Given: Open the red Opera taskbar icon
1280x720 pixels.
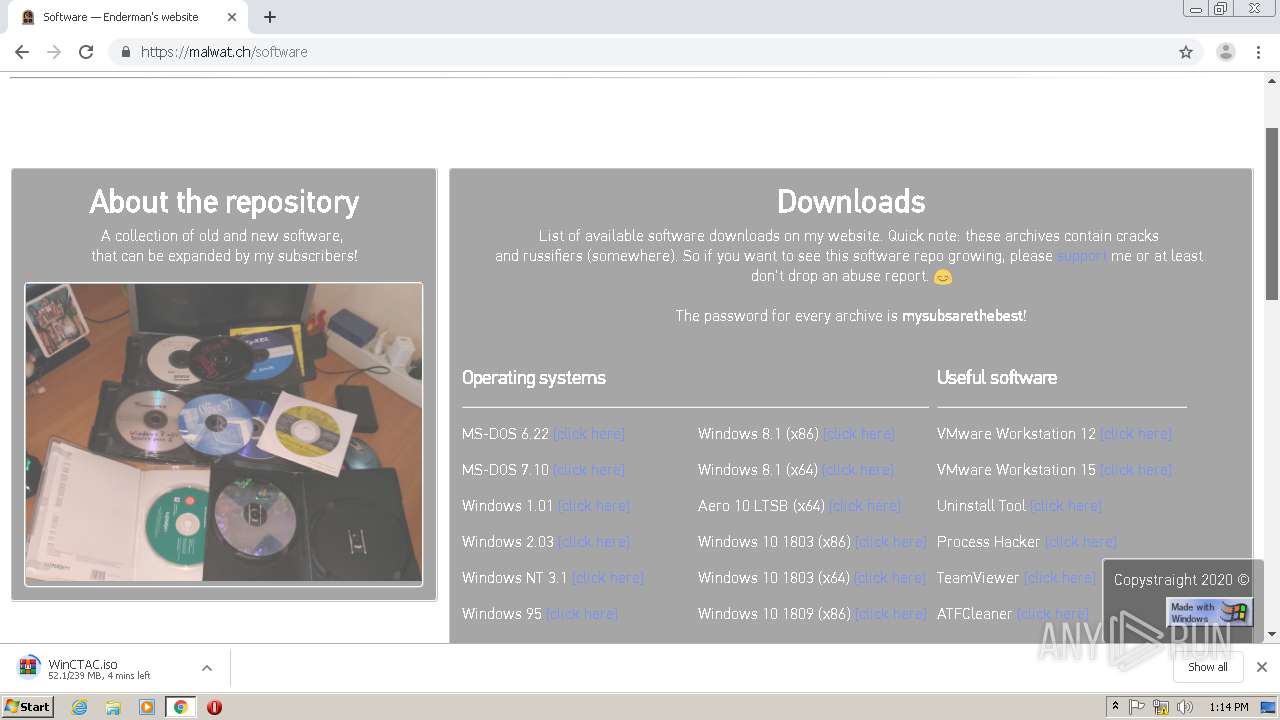Looking at the screenshot, I should click(x=214, y=707).
